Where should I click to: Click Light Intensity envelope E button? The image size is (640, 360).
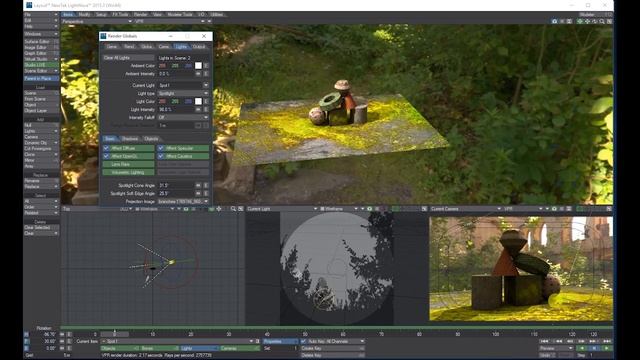(206, 109)
